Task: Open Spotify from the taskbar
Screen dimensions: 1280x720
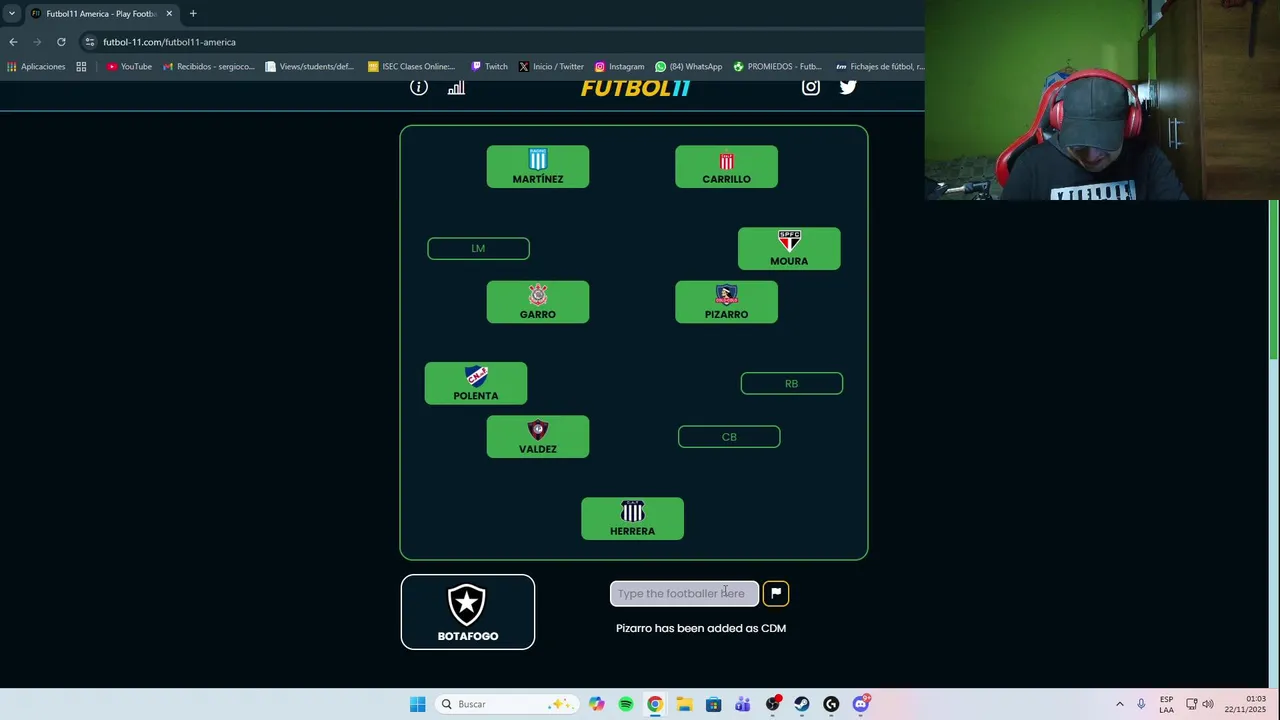Action: [x=626, y=704]
